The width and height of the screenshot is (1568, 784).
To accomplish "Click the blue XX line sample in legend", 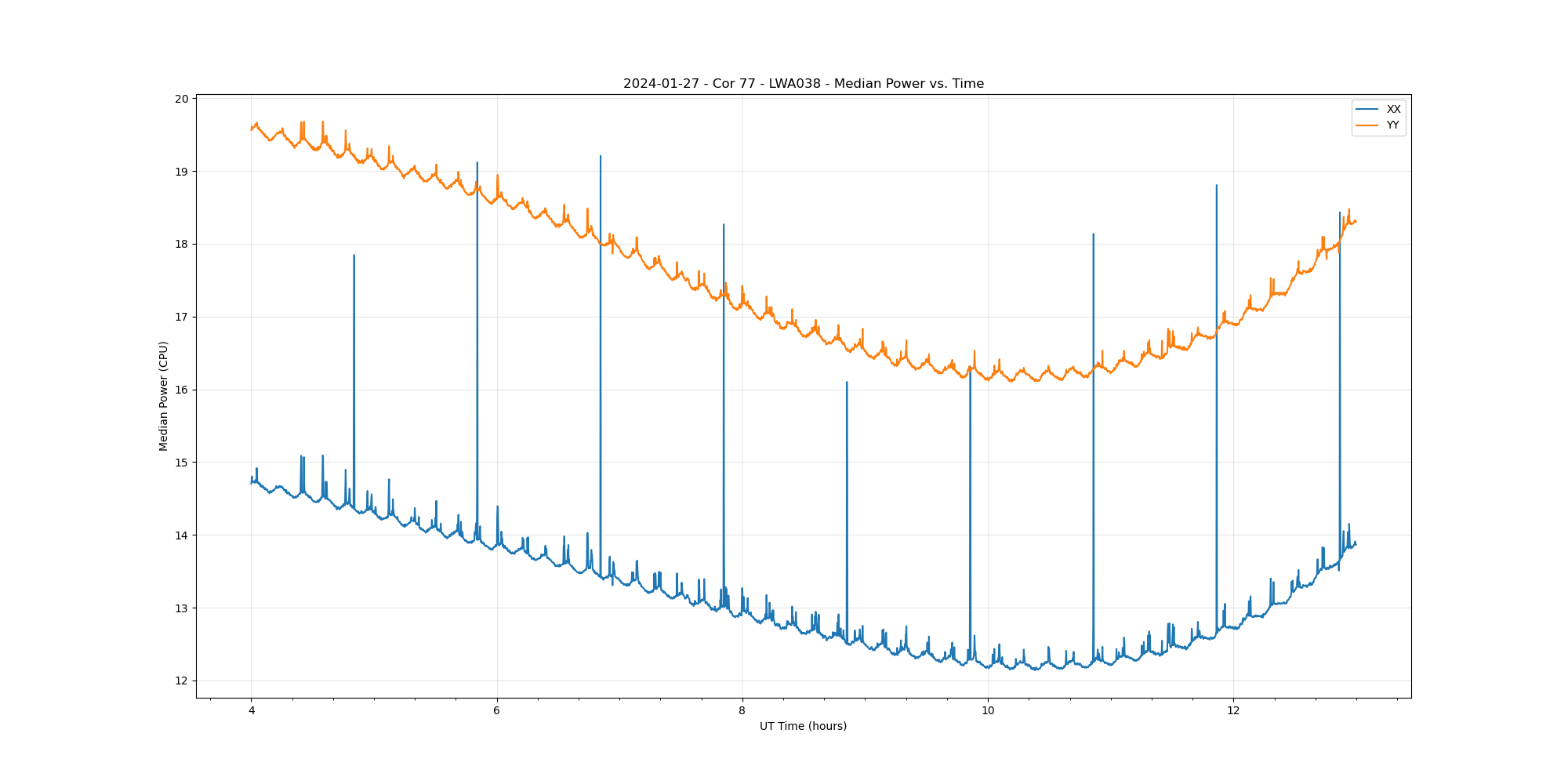I will (1368, 109).
